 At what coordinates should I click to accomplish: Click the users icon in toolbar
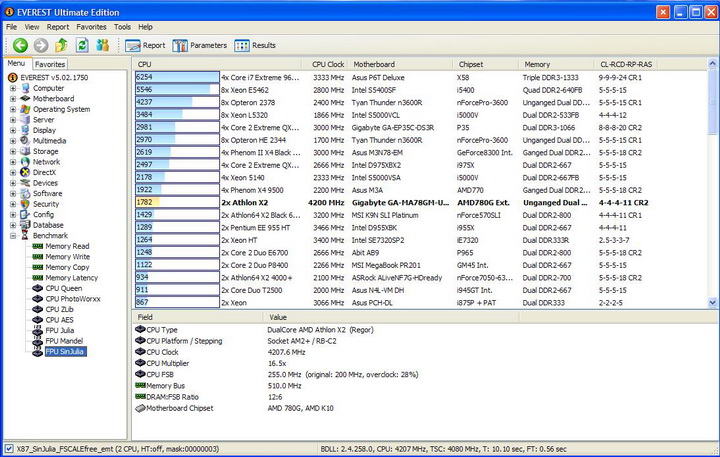(102, 45)
